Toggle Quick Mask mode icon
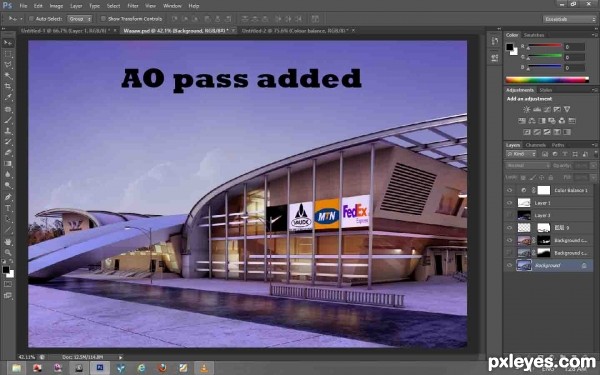This screenshot has width=600, height=375. (x=8, y=284)
